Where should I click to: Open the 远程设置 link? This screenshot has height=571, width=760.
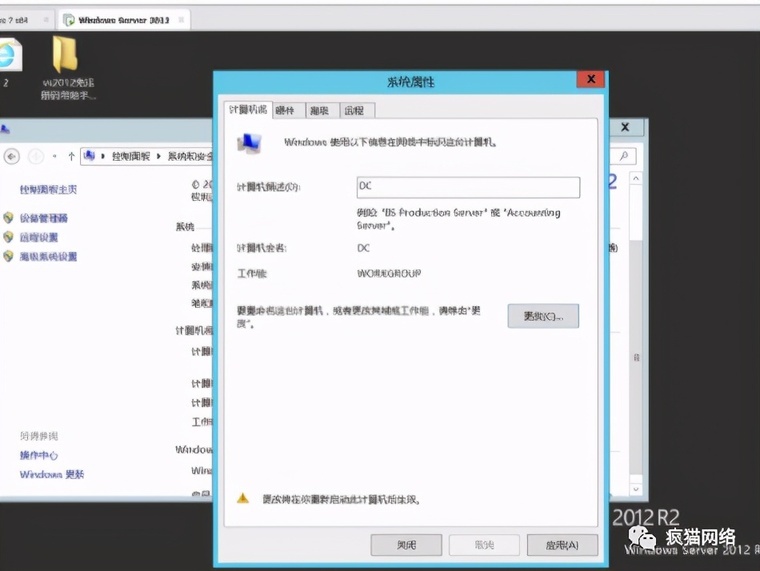coord(39,238)
